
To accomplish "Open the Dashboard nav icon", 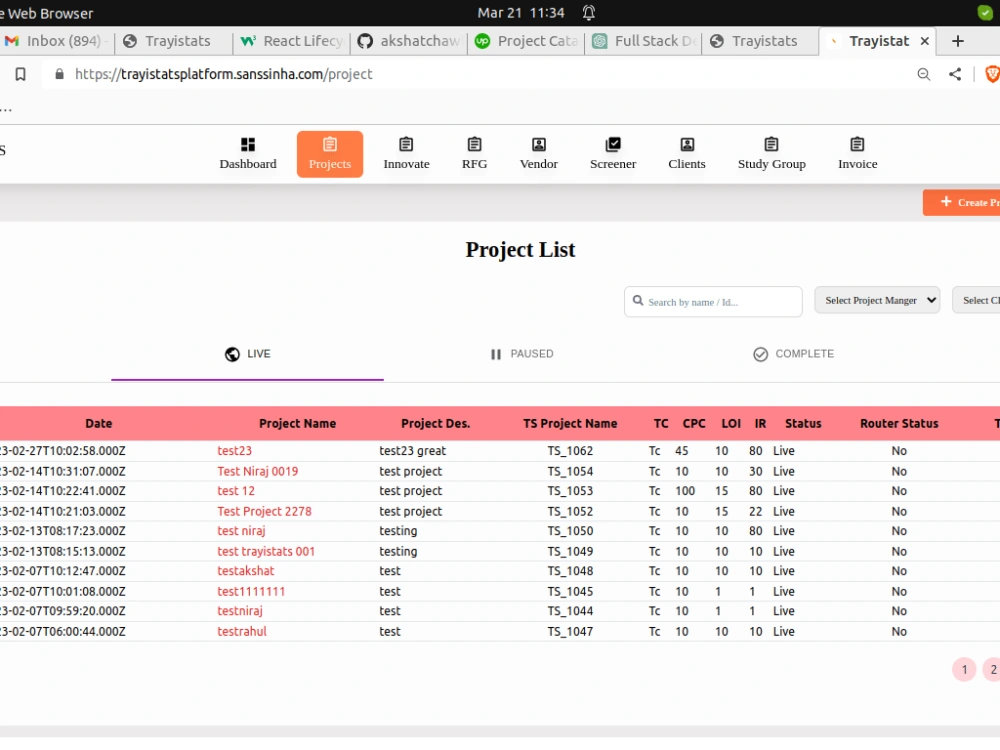I will tap(248, 145).
